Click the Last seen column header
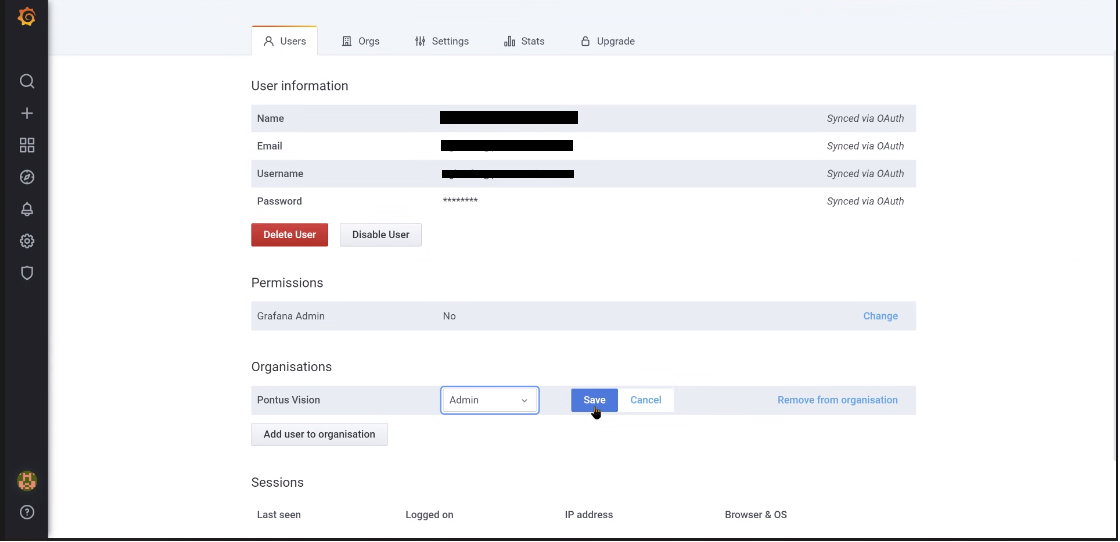Viewport: 1120px width, 542px height. [279, 515]
